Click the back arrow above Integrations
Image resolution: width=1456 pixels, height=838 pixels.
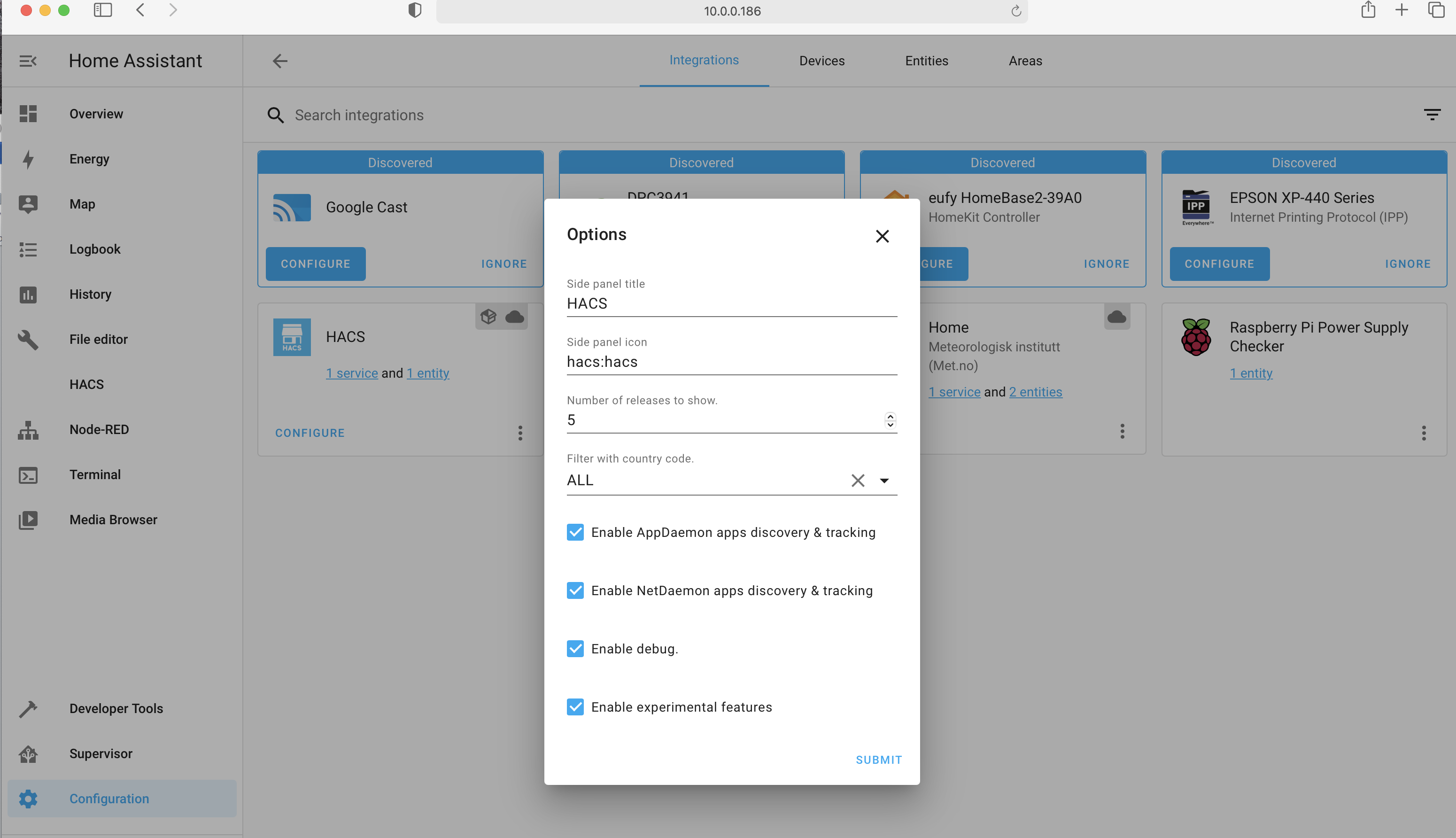coord(279,61)
